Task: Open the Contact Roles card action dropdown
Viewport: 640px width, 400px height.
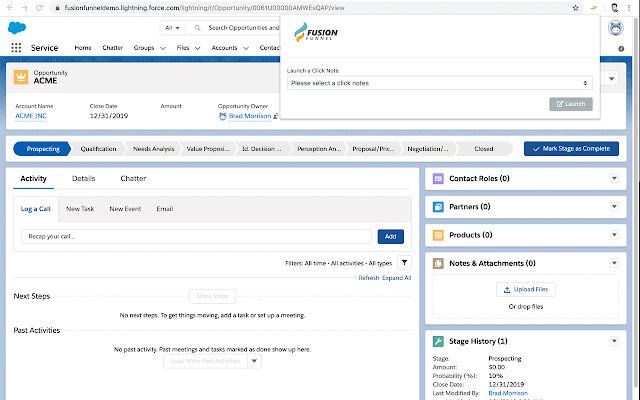Action: (x=614, y=178)
